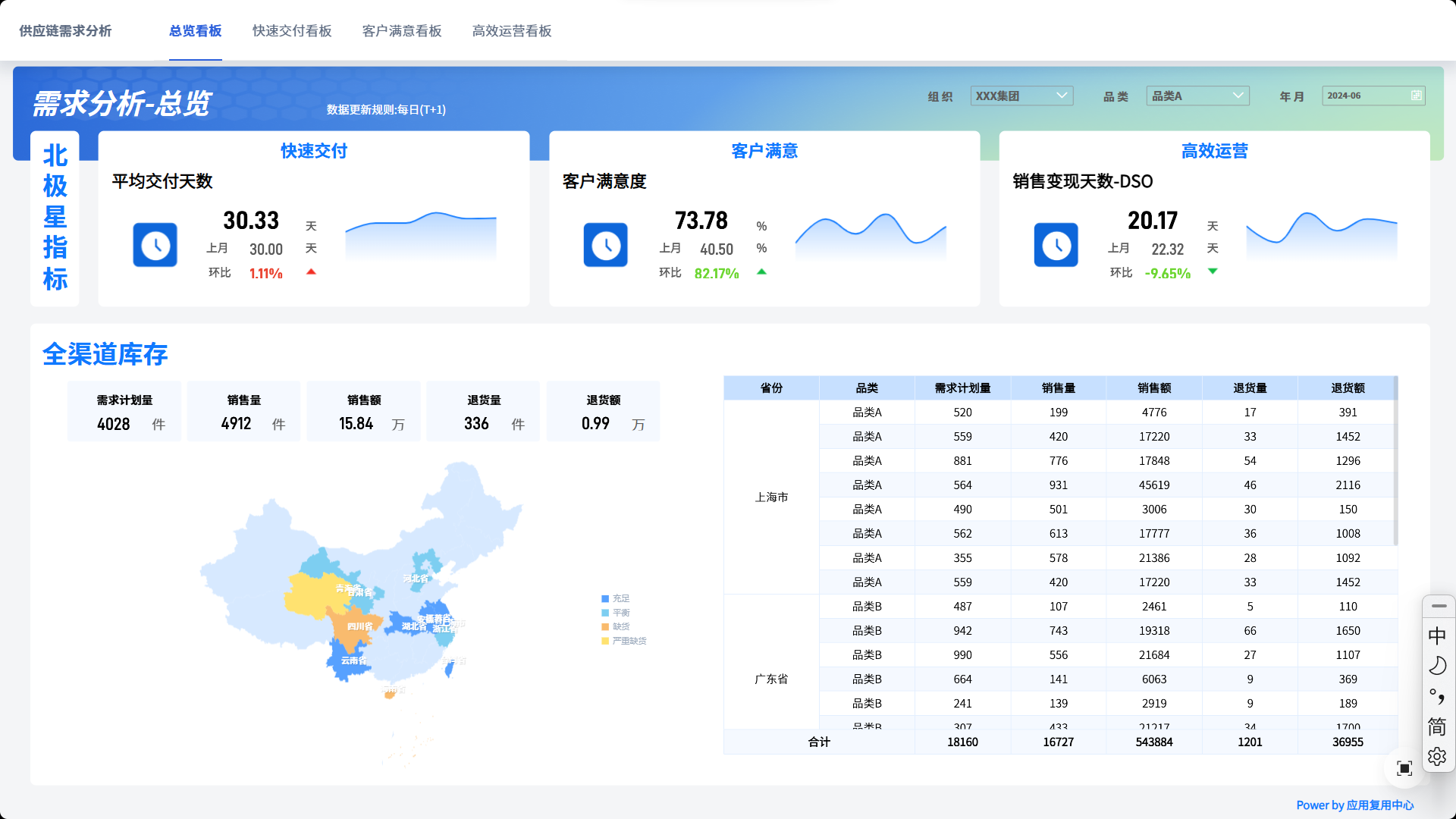Toggle the 严重缺货 map legend item

[x=623, y=641]
